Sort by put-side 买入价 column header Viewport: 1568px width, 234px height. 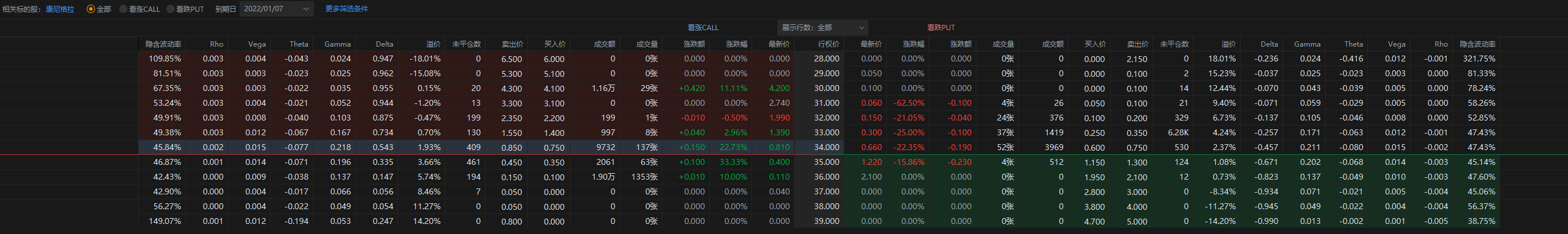tap(1094, 44)
